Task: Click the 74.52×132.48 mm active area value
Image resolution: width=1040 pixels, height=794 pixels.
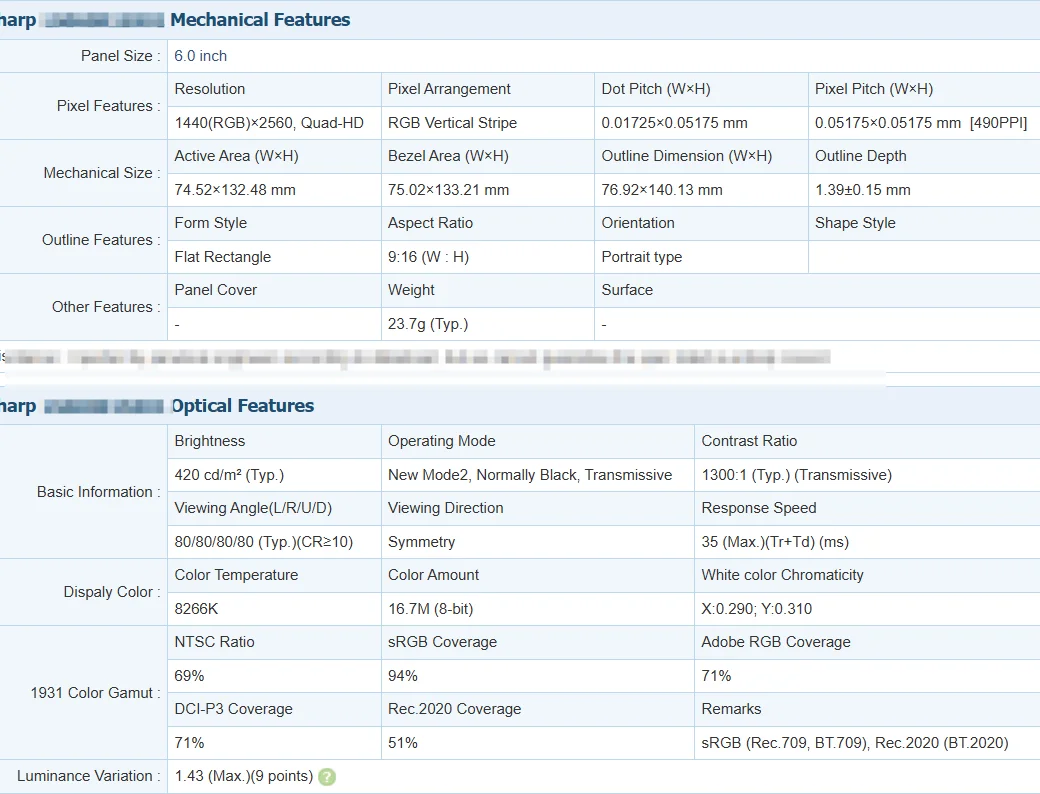Action: (235, 190)
